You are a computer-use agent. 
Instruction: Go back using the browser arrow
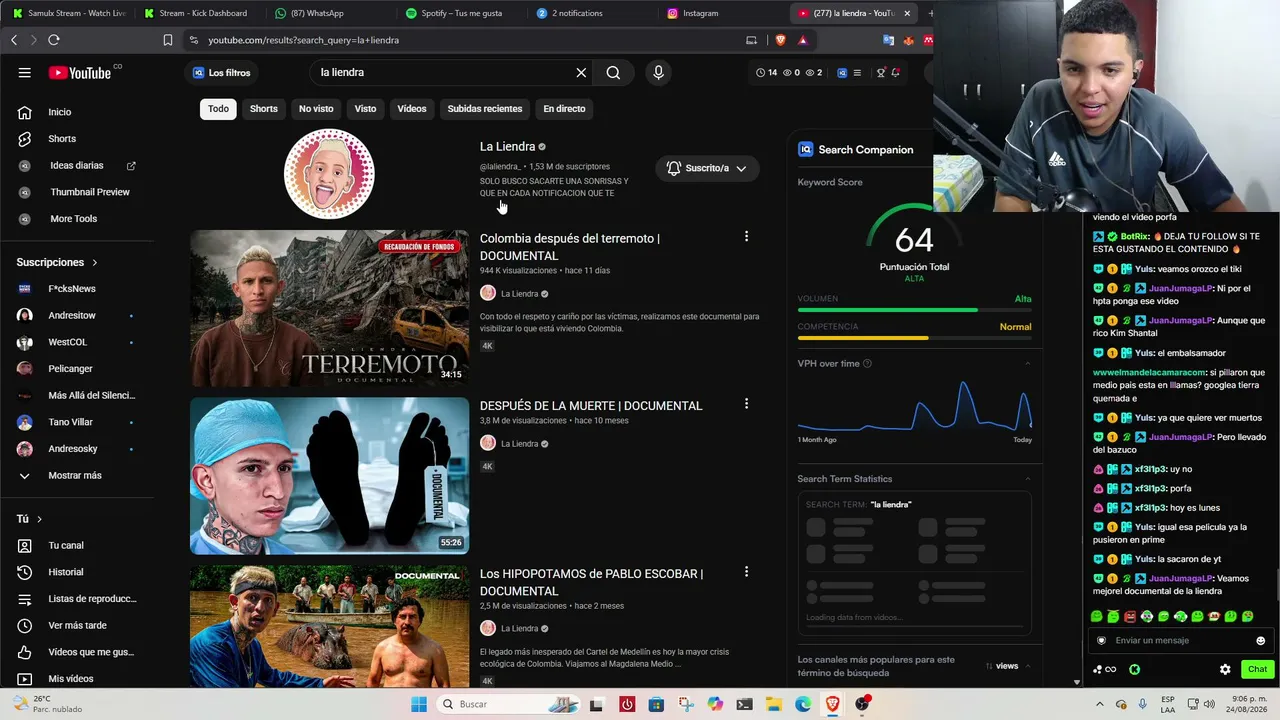[x=14, y=40]
